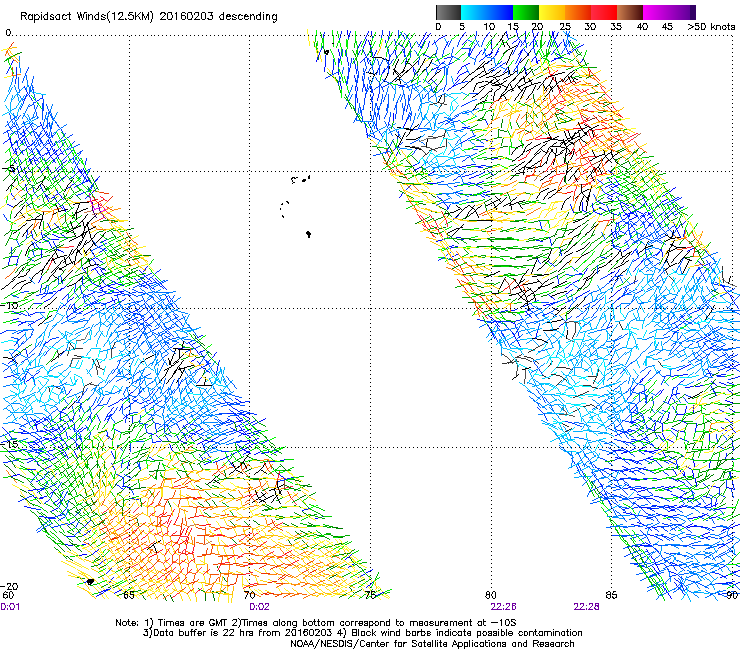Image resolution: width=740 pixels, height=650 pixels.
Task: Click the 'Times are GMT' note line
Action: 316,623
